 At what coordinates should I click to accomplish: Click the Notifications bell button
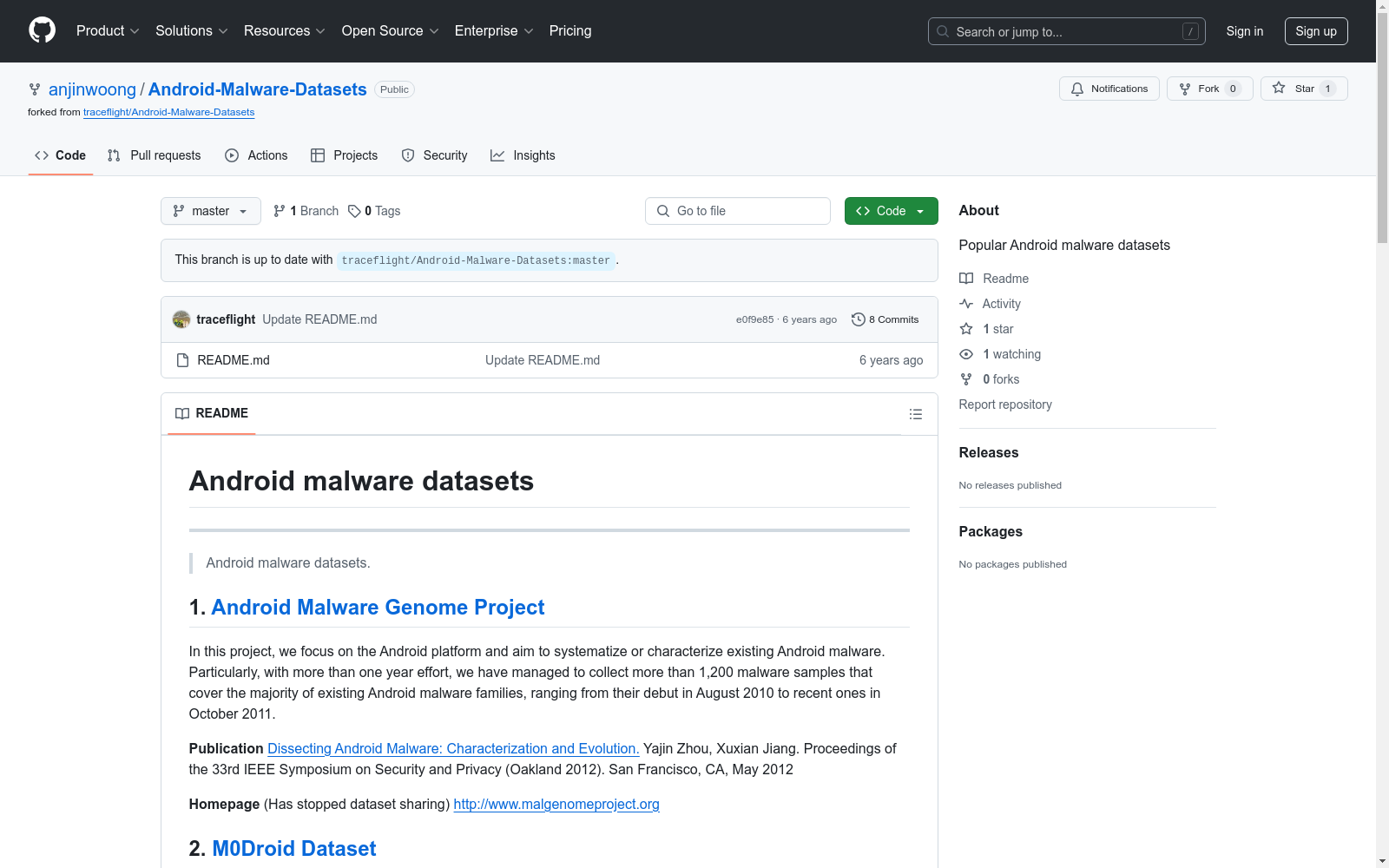pos(1109,89)
